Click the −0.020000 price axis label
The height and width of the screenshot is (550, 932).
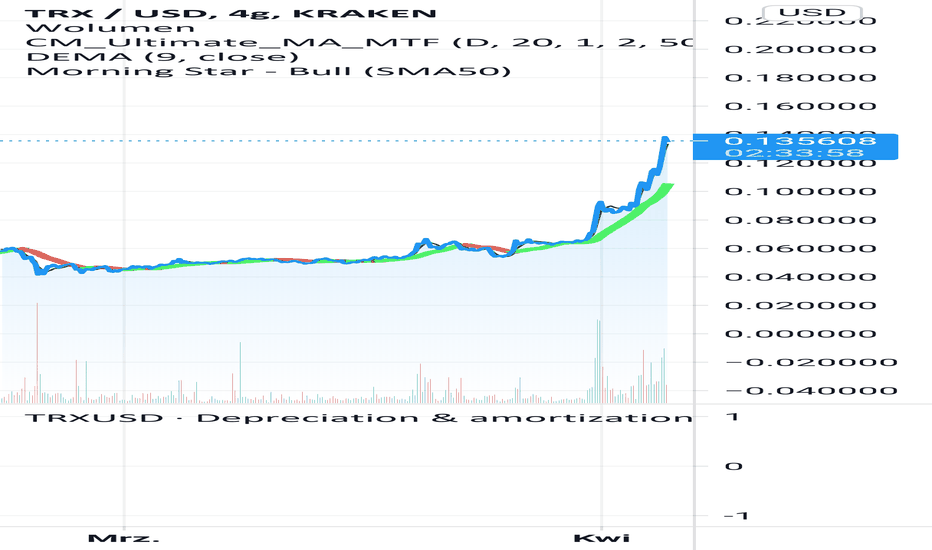[812, 362]
